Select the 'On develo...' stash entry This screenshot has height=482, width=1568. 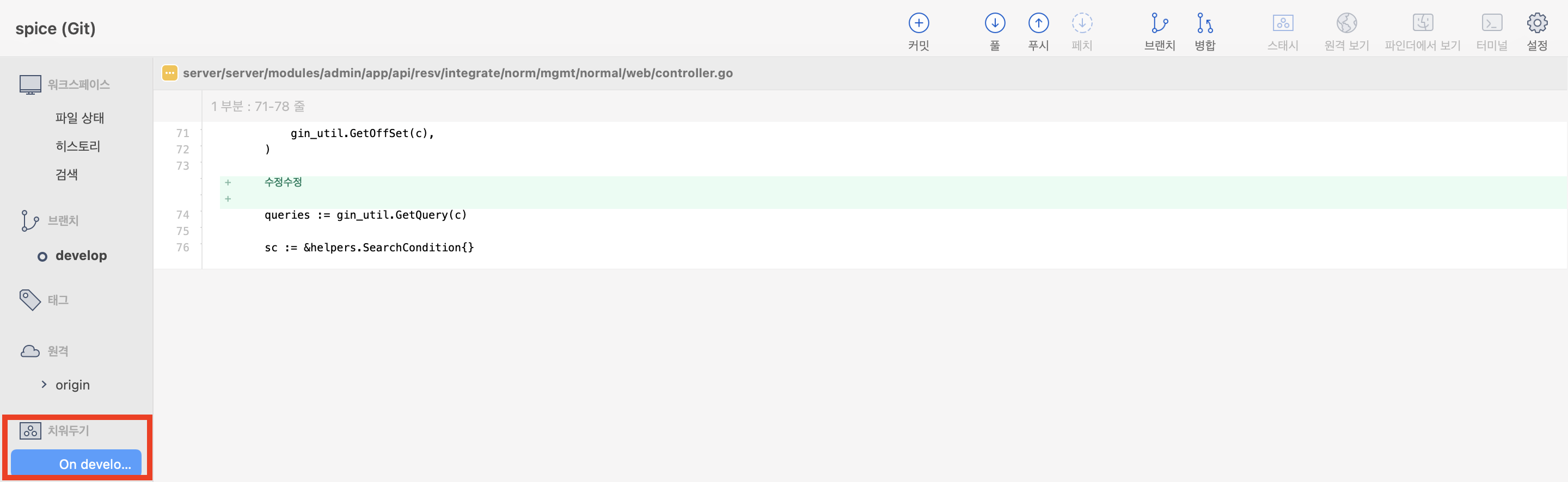[77, 464]
